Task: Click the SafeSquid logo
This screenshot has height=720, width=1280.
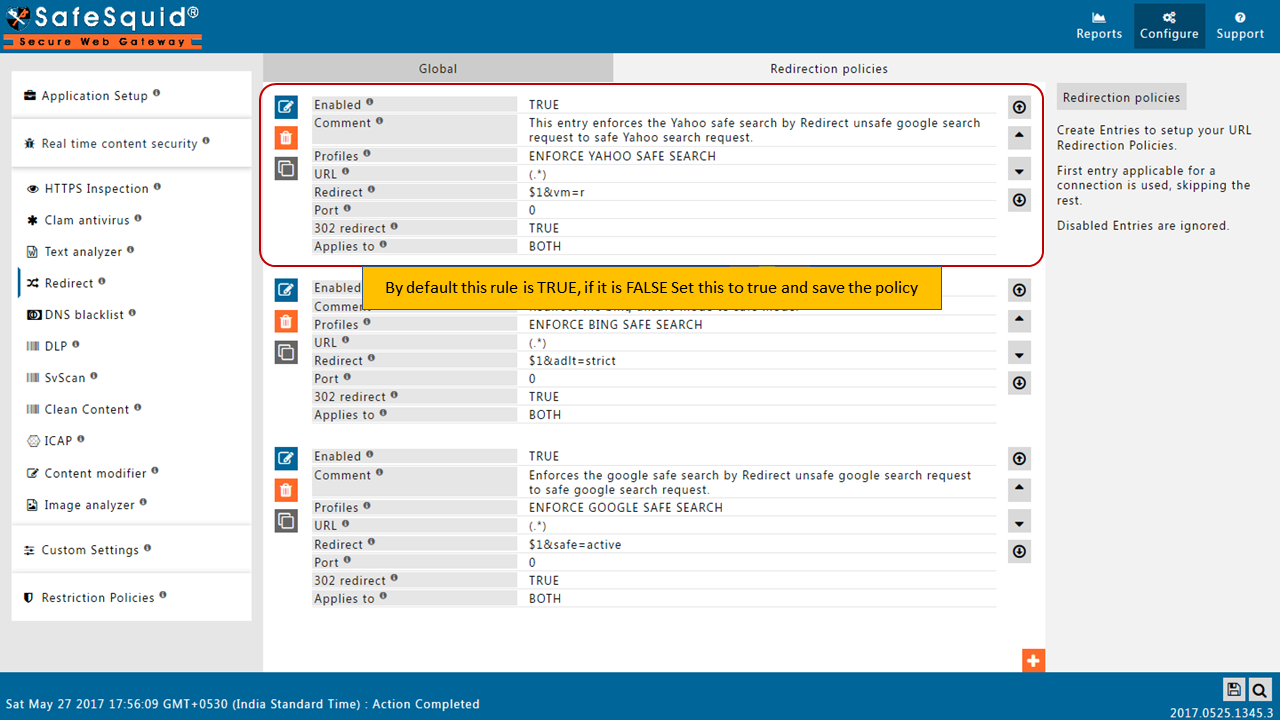Action: pos(101,26)
